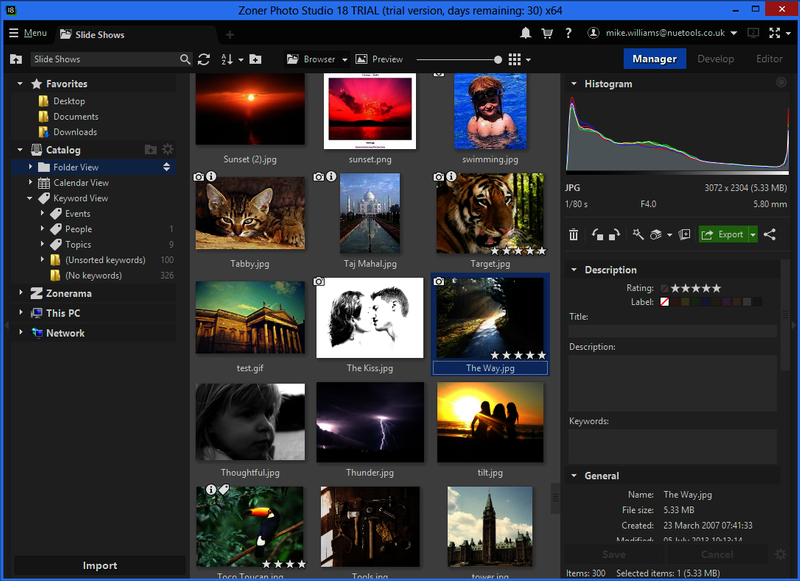This screenshot has height=581, width=800.
Task: Select the Delete (trash) icon above Description
Action: point(573,235)
